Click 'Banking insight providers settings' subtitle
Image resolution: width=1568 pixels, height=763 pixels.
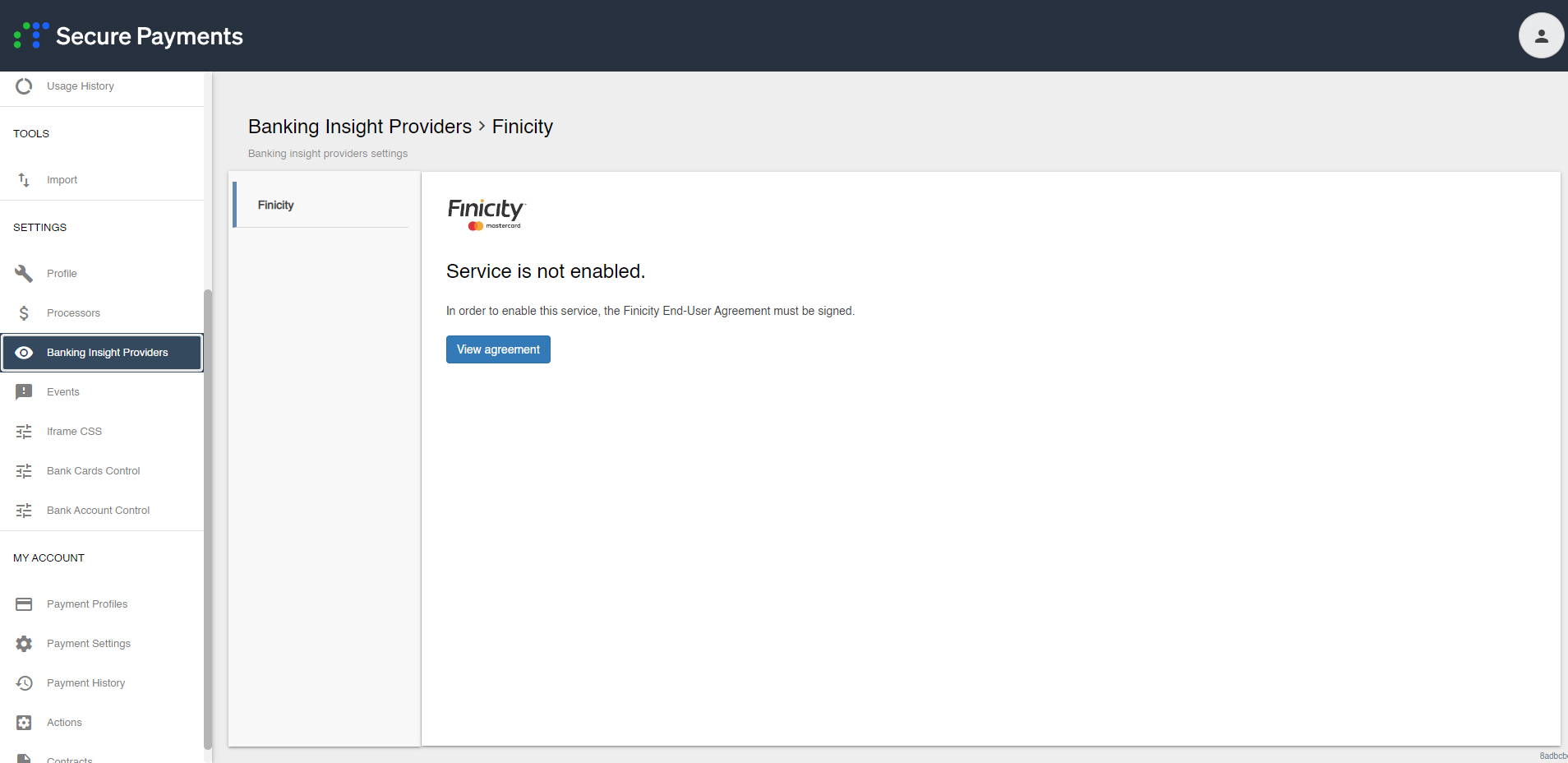point(328,154)
